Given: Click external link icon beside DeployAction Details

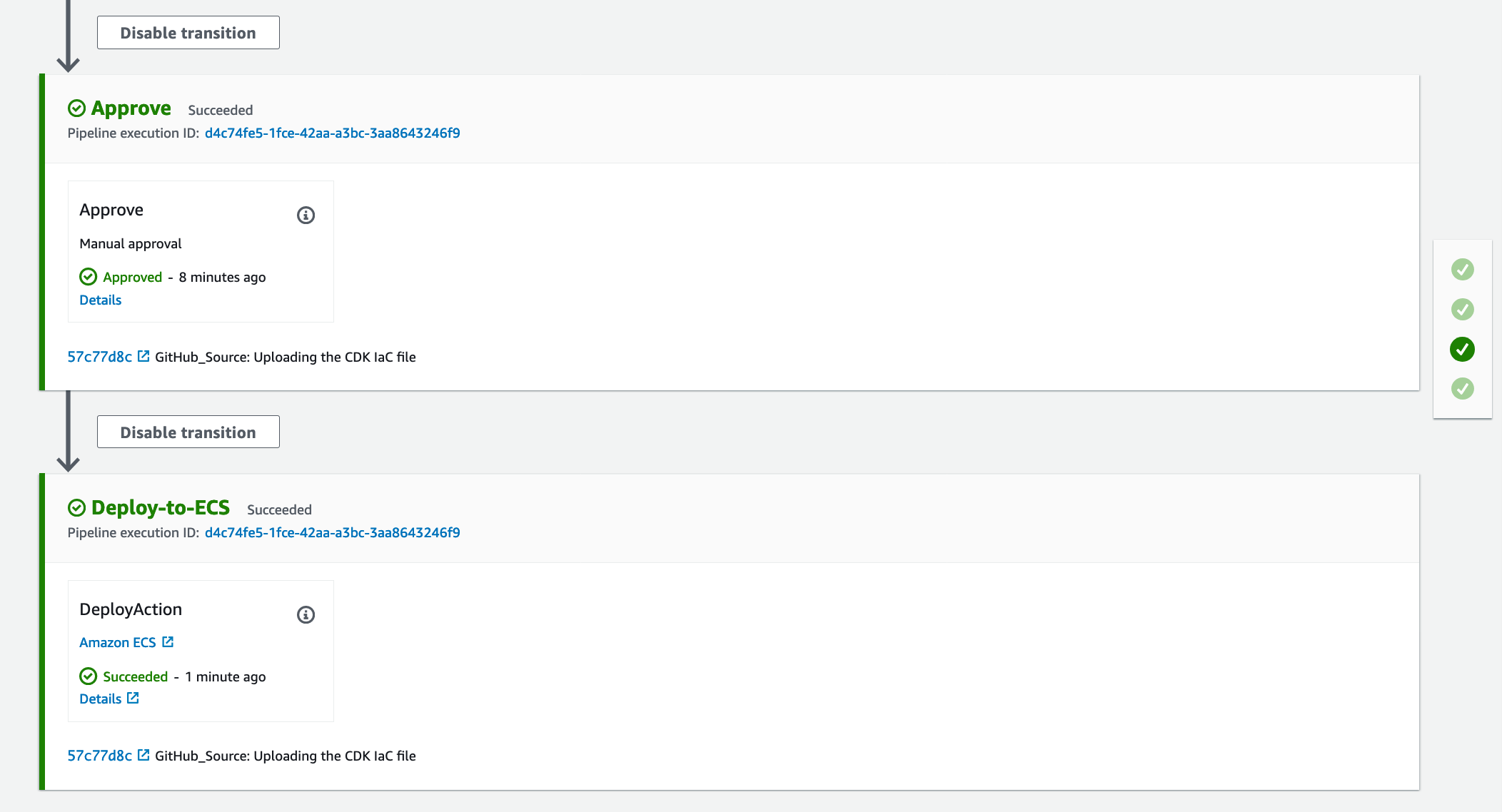Looking at the screenshot, I should coord(133,699).
